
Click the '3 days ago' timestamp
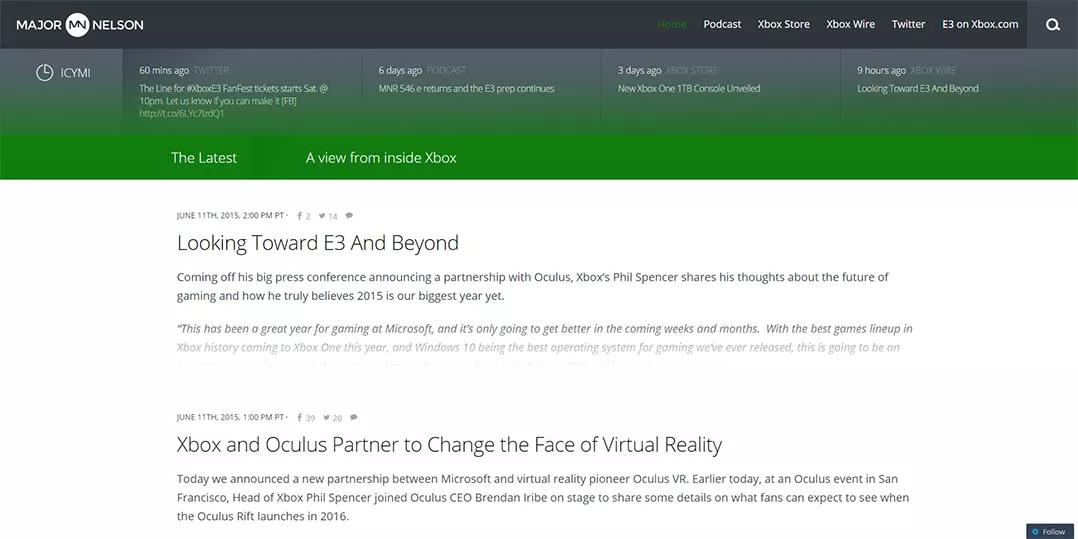(639, 70)
